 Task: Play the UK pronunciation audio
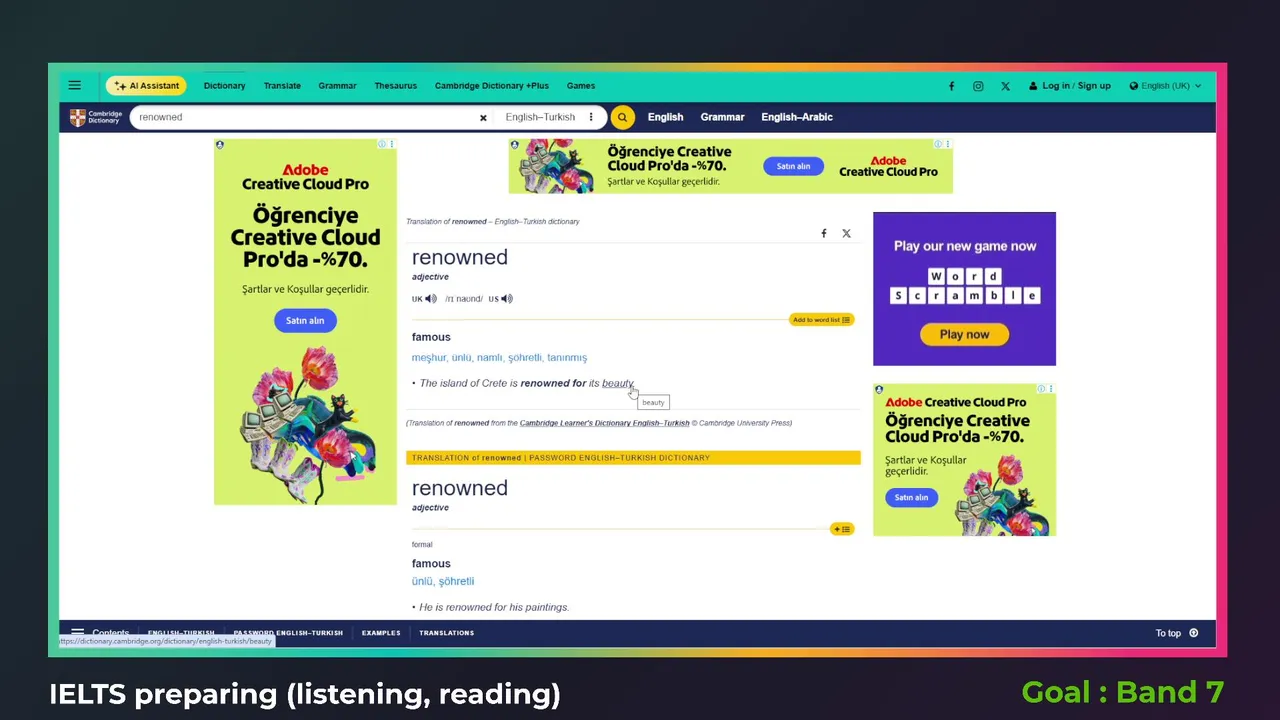pyautogui.click(x=431, y=299)
